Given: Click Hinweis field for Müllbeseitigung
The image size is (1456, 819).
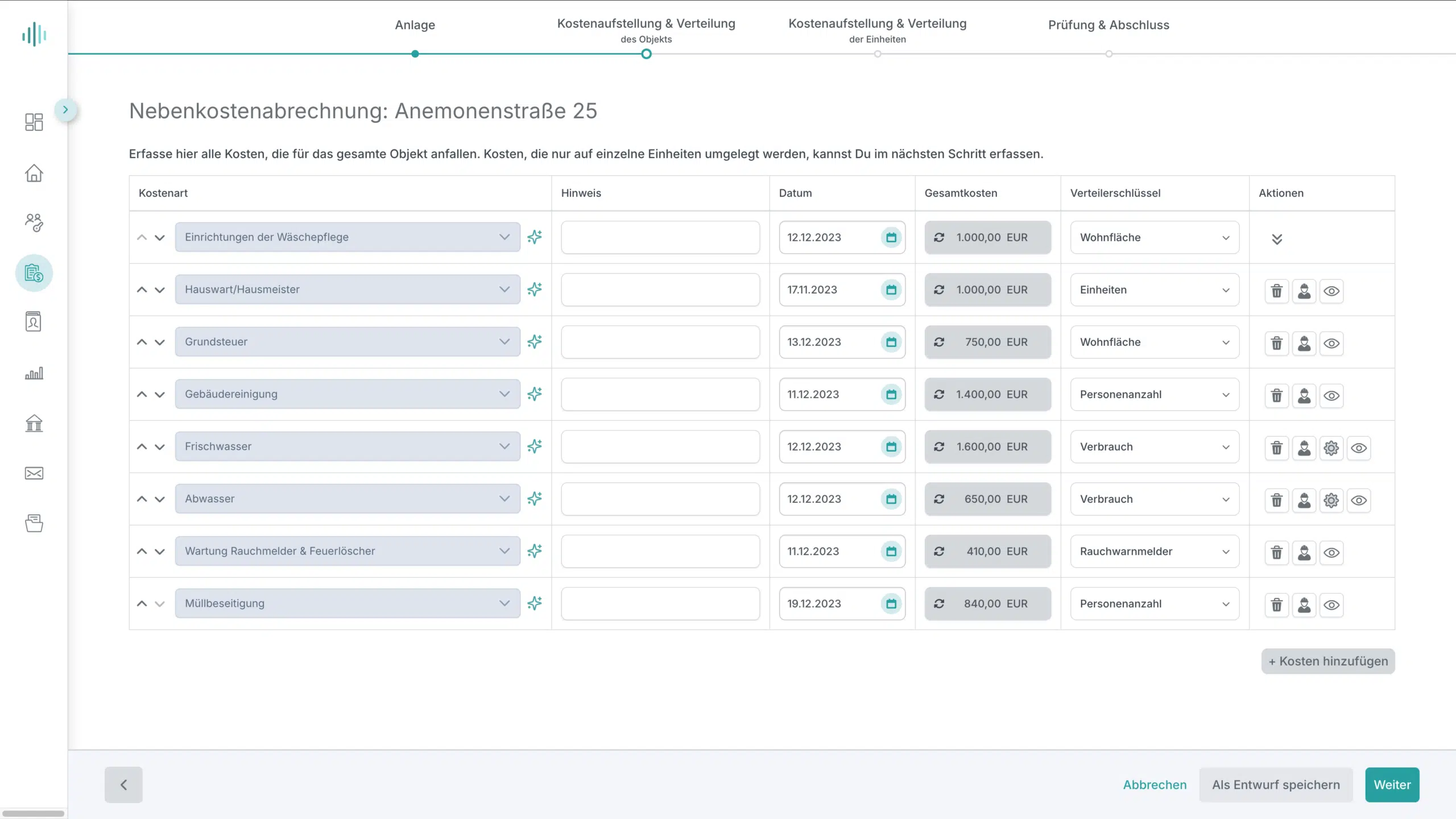Looking at the screenshot, I should coord(660,603).
